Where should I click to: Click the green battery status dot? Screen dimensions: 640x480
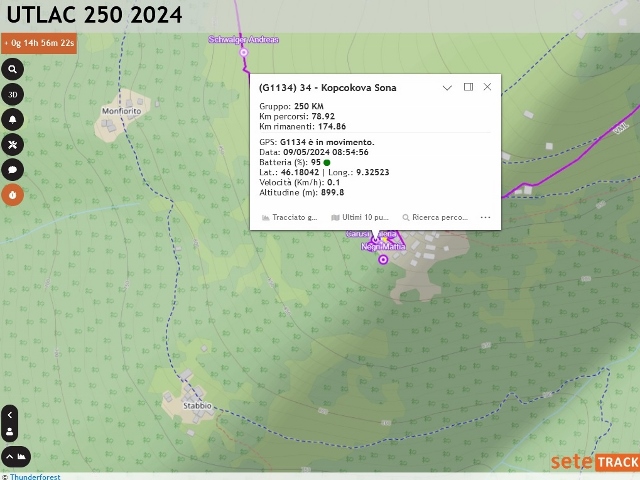tap(327, 162)
